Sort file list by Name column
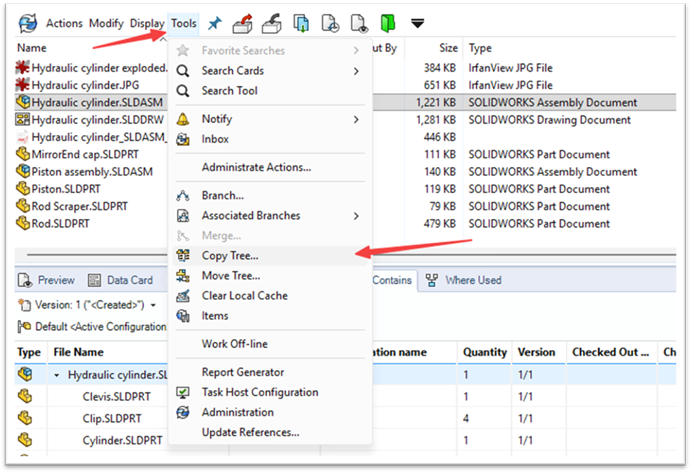 pyautogui.click(x=32, y=48)
